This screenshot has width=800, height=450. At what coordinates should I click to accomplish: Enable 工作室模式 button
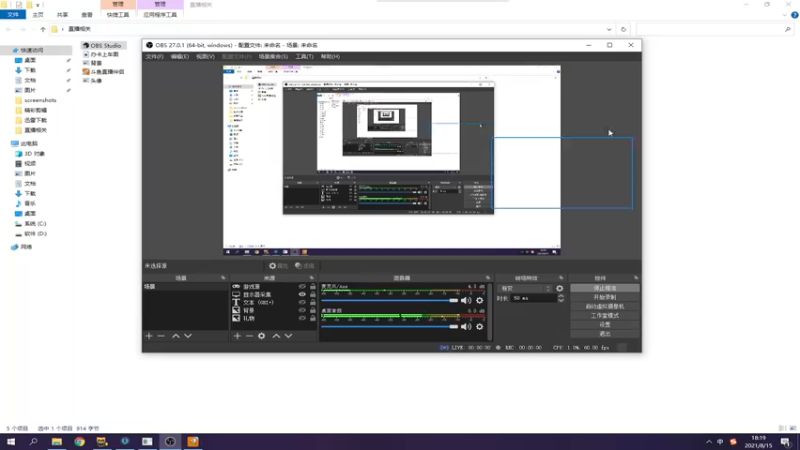pyautogui.click(x=605, y=315)
